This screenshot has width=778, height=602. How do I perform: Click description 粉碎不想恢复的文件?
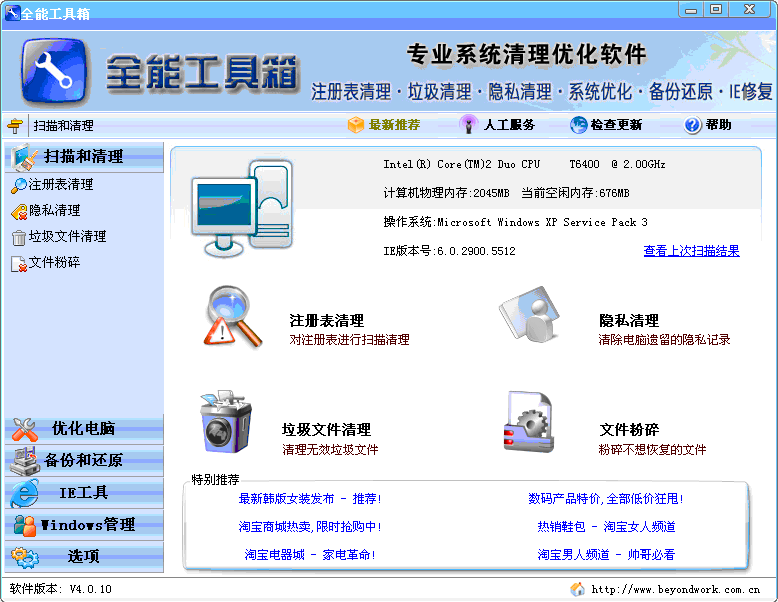click(x=652, y=450)
